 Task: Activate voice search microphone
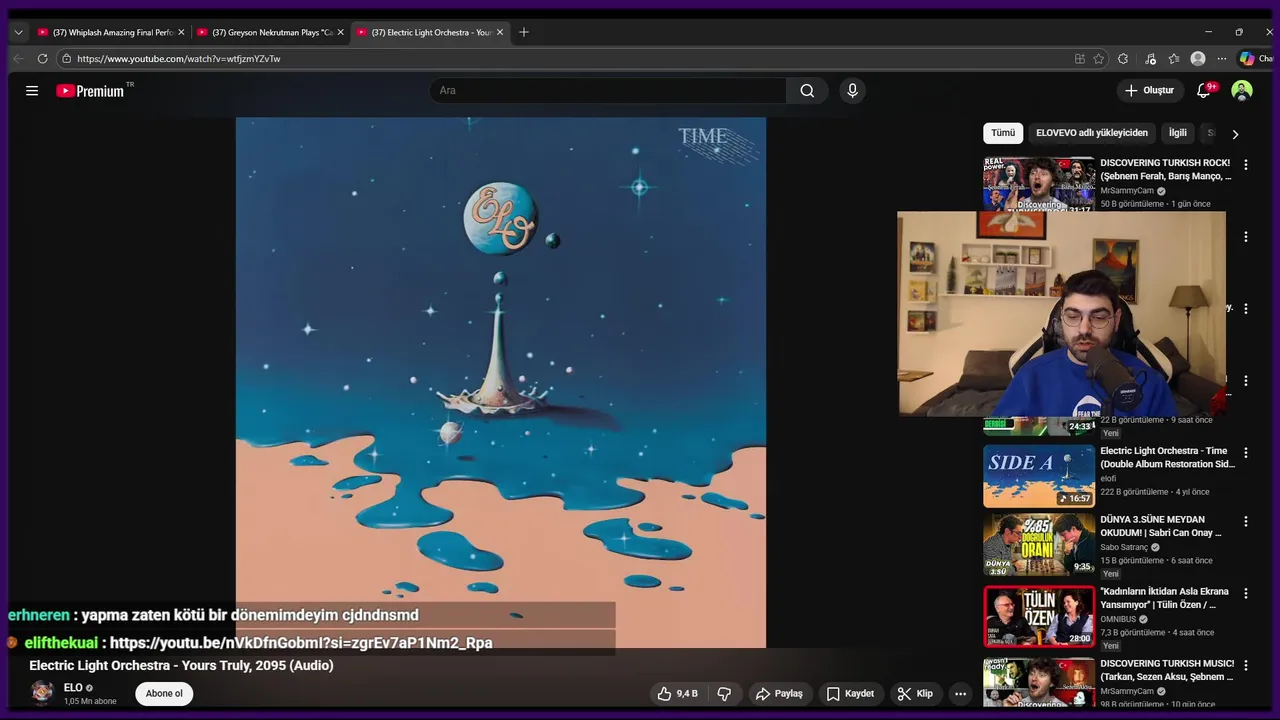pyautogui.click(x=852, y=91)
